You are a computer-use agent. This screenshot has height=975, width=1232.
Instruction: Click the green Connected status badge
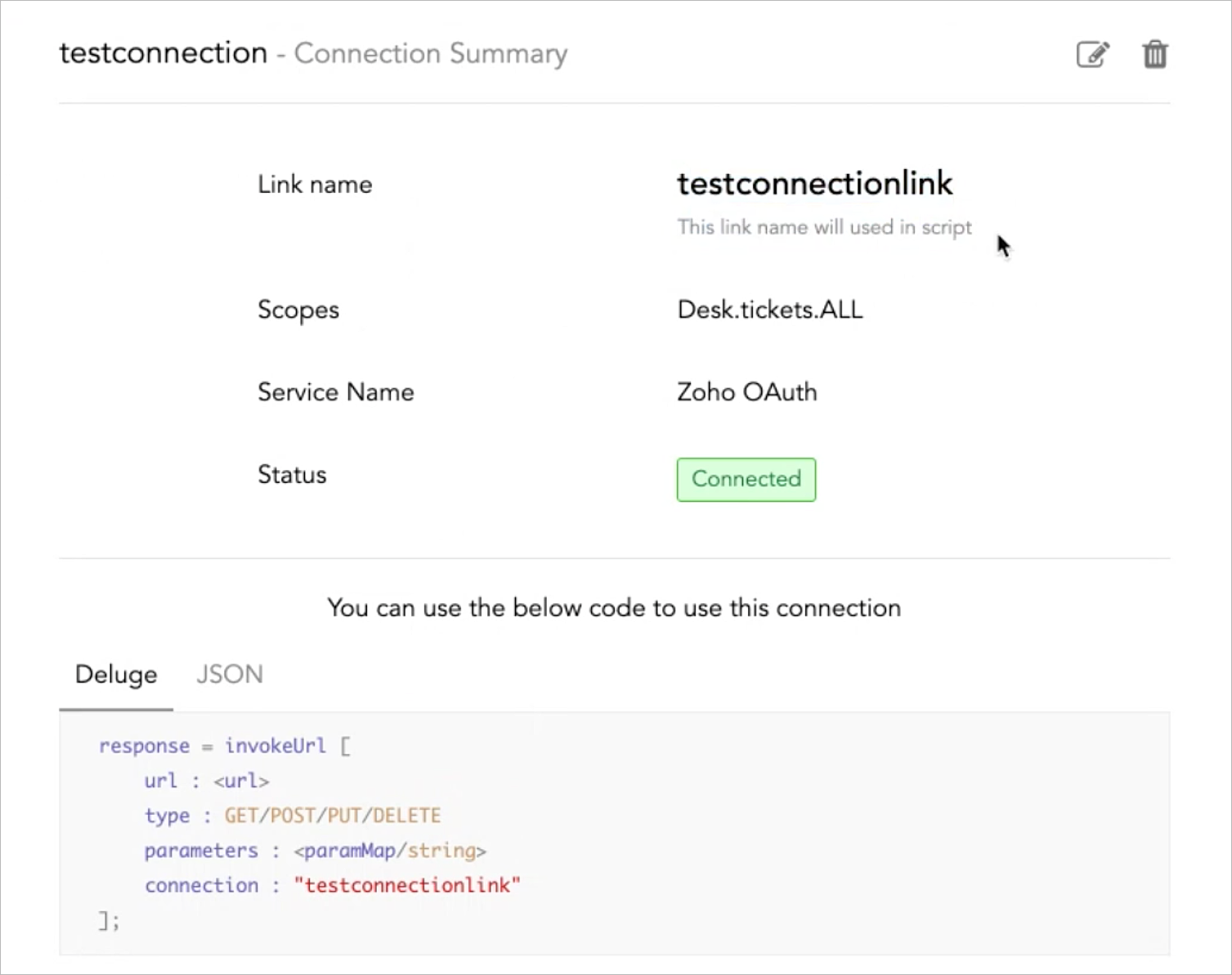[746, 479]
